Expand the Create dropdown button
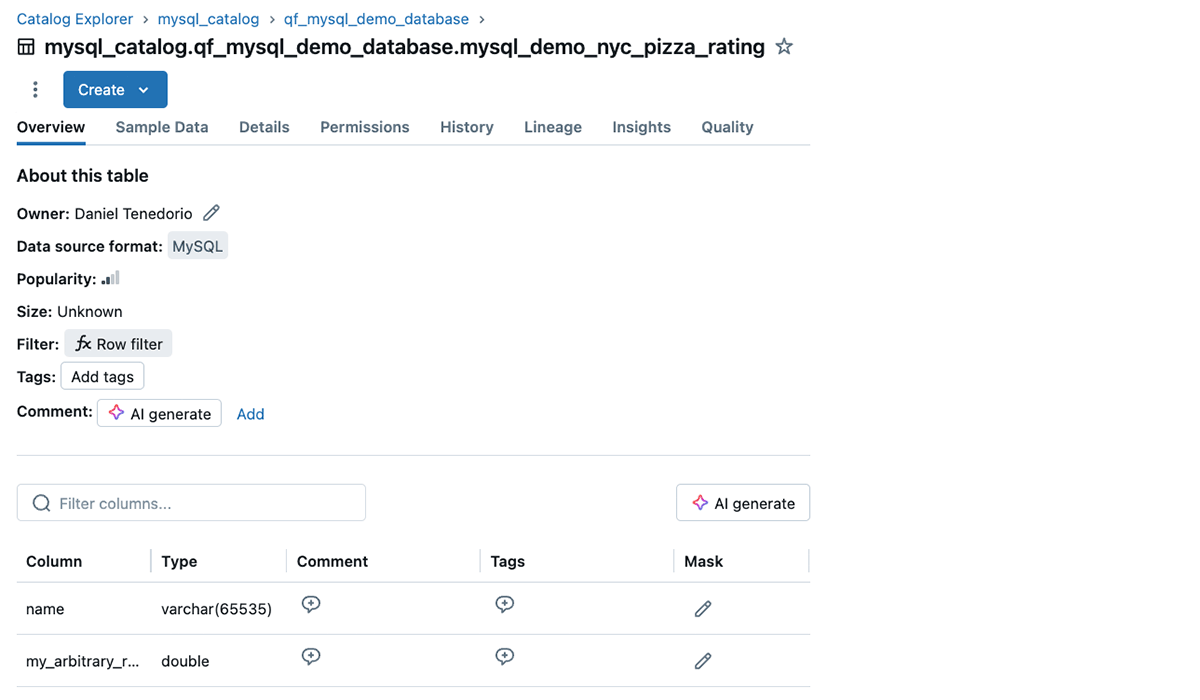 [x=115, y=90]
